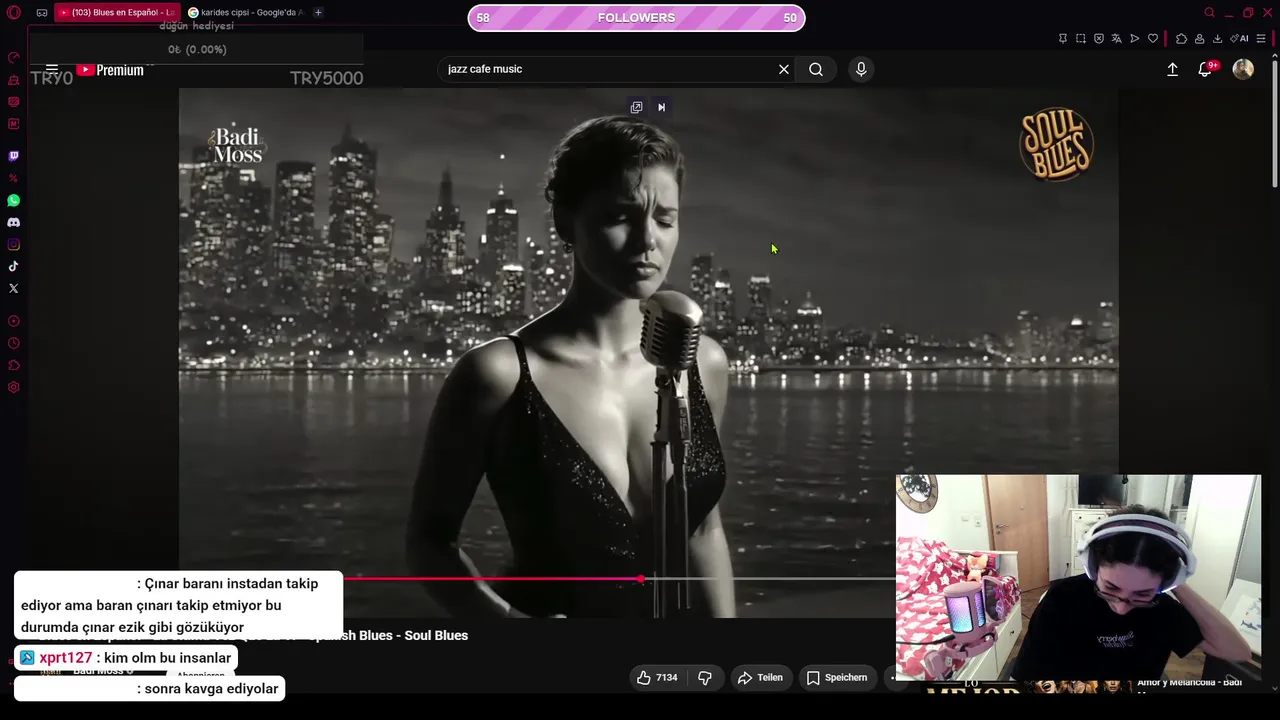Image resolution: width=1280 pixels, height=720 pixels.
Task: Open Discord in the browser sidebar
Action: 14,222
